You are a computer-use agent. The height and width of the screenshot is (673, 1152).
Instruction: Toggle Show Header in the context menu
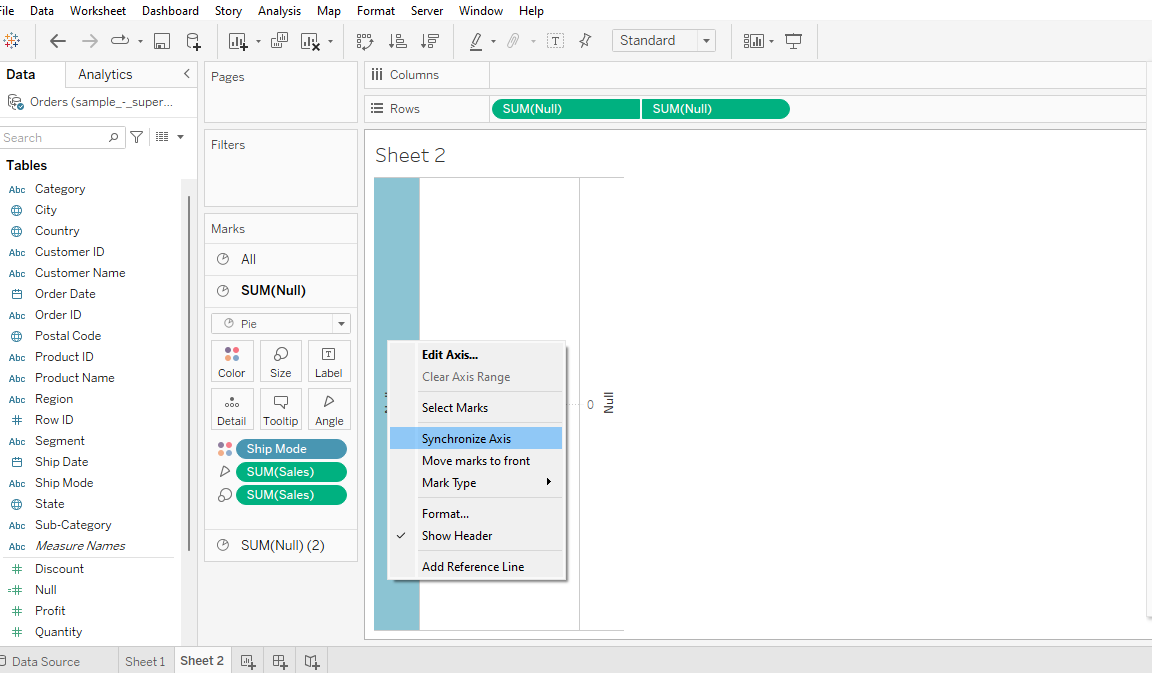point(456,535)
